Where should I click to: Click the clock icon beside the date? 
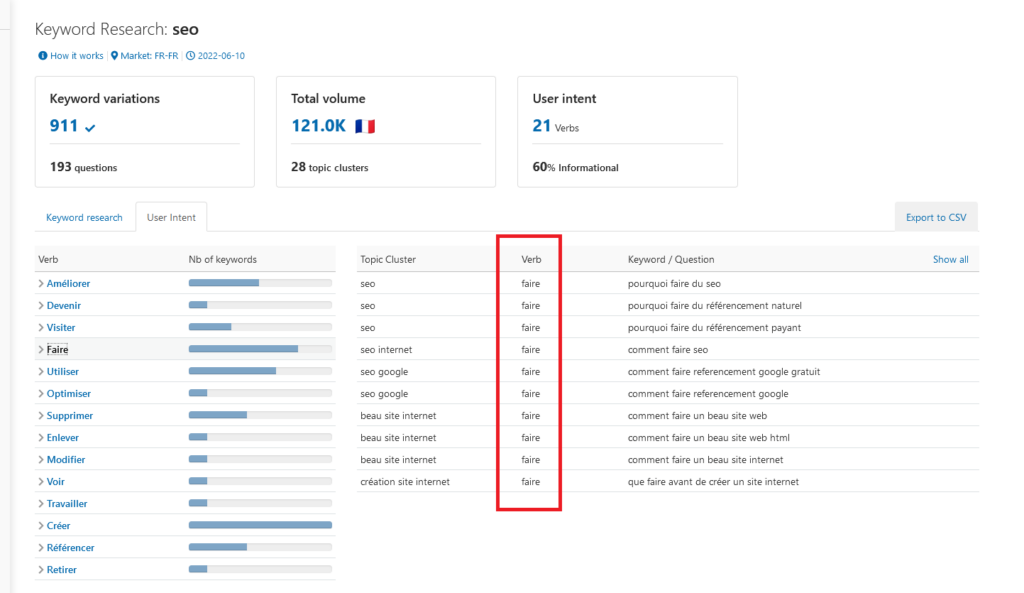point(190,56)
